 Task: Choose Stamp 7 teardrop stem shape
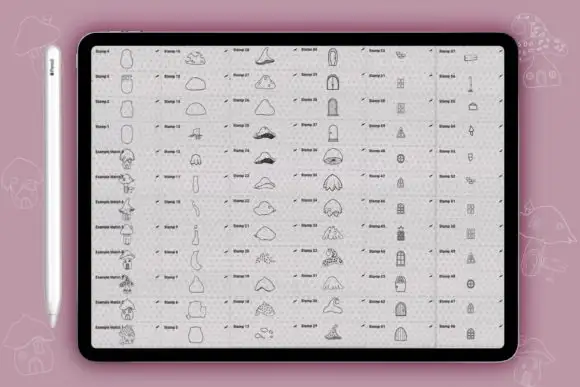click(195, 285)
